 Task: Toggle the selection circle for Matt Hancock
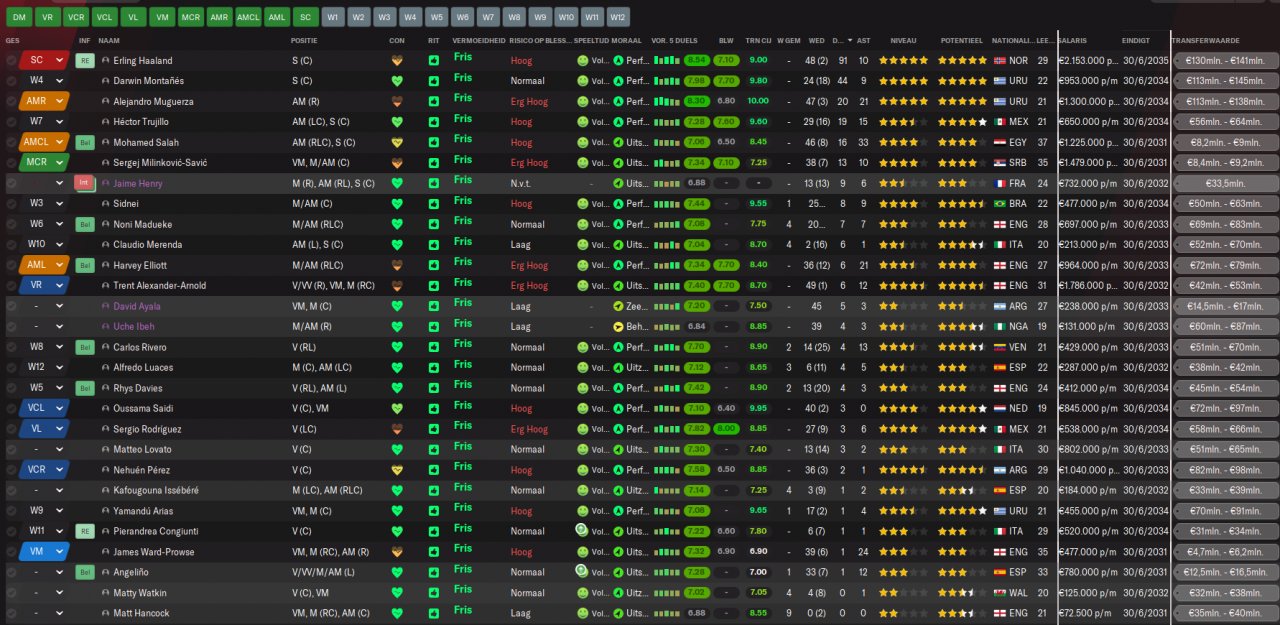[x=11, y=613]
